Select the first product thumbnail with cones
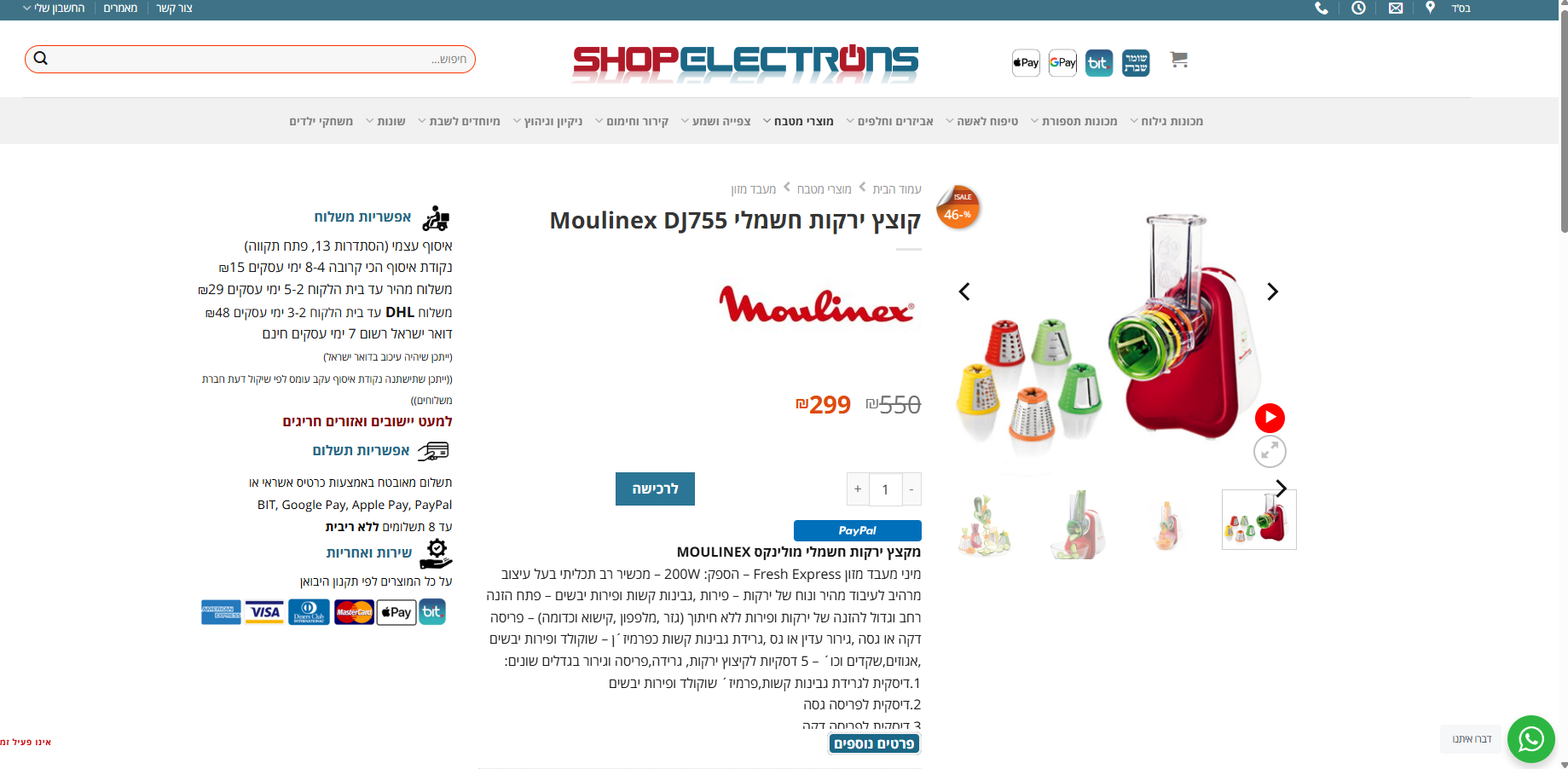 pyautogui.click(x=1258, y=519)
